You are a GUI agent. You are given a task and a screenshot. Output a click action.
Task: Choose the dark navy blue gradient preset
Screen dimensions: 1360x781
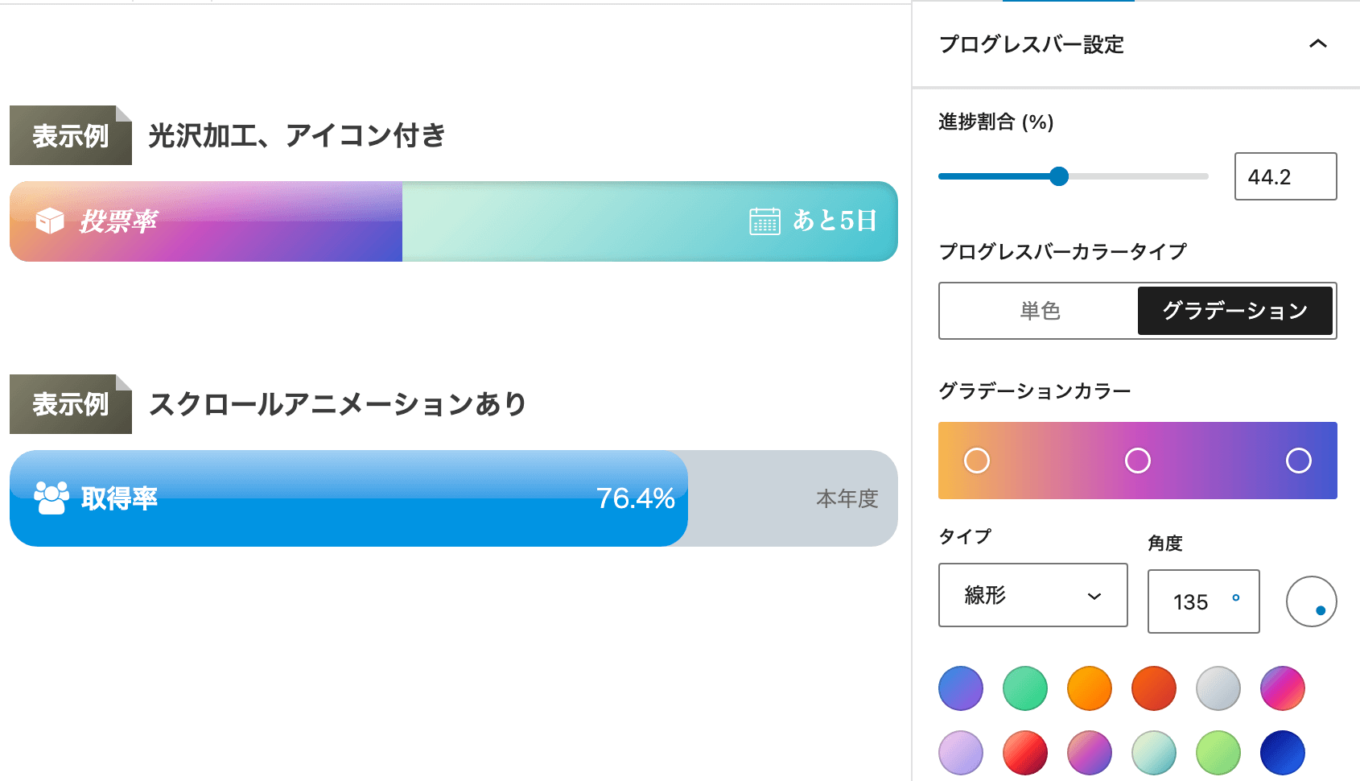(x=1283, y=753)
